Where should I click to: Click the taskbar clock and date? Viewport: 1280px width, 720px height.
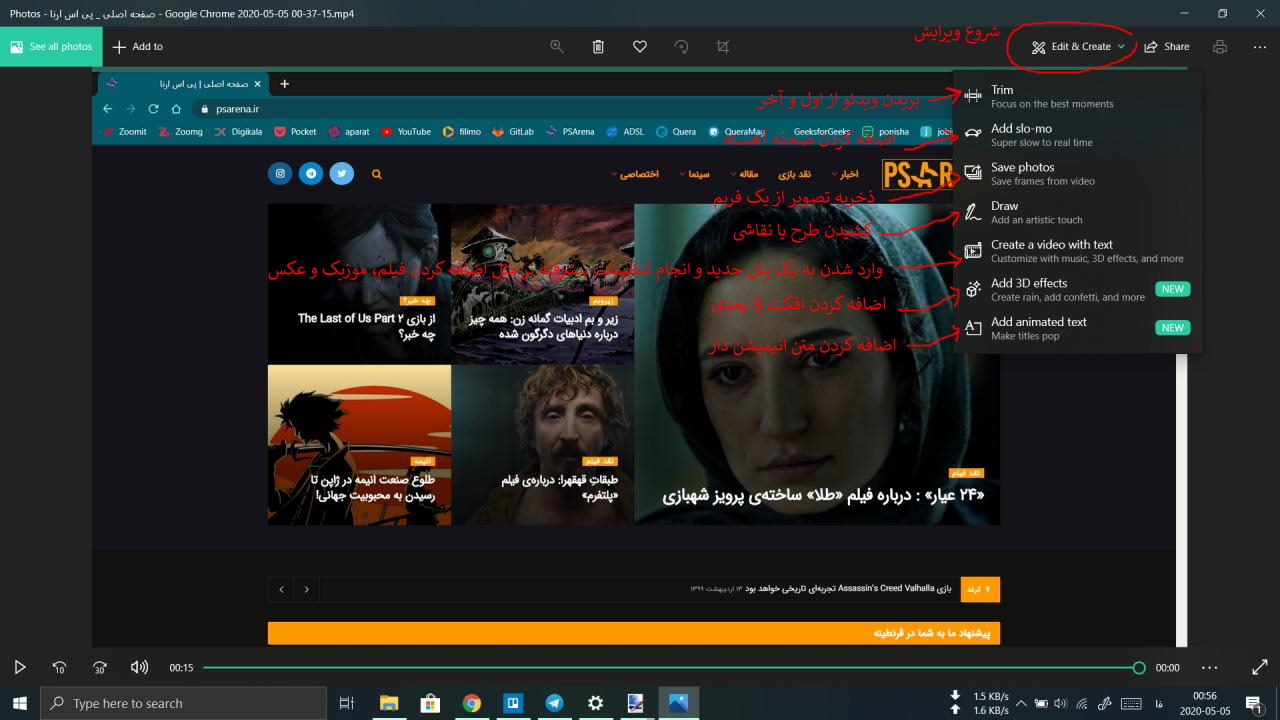[1205, 703]
